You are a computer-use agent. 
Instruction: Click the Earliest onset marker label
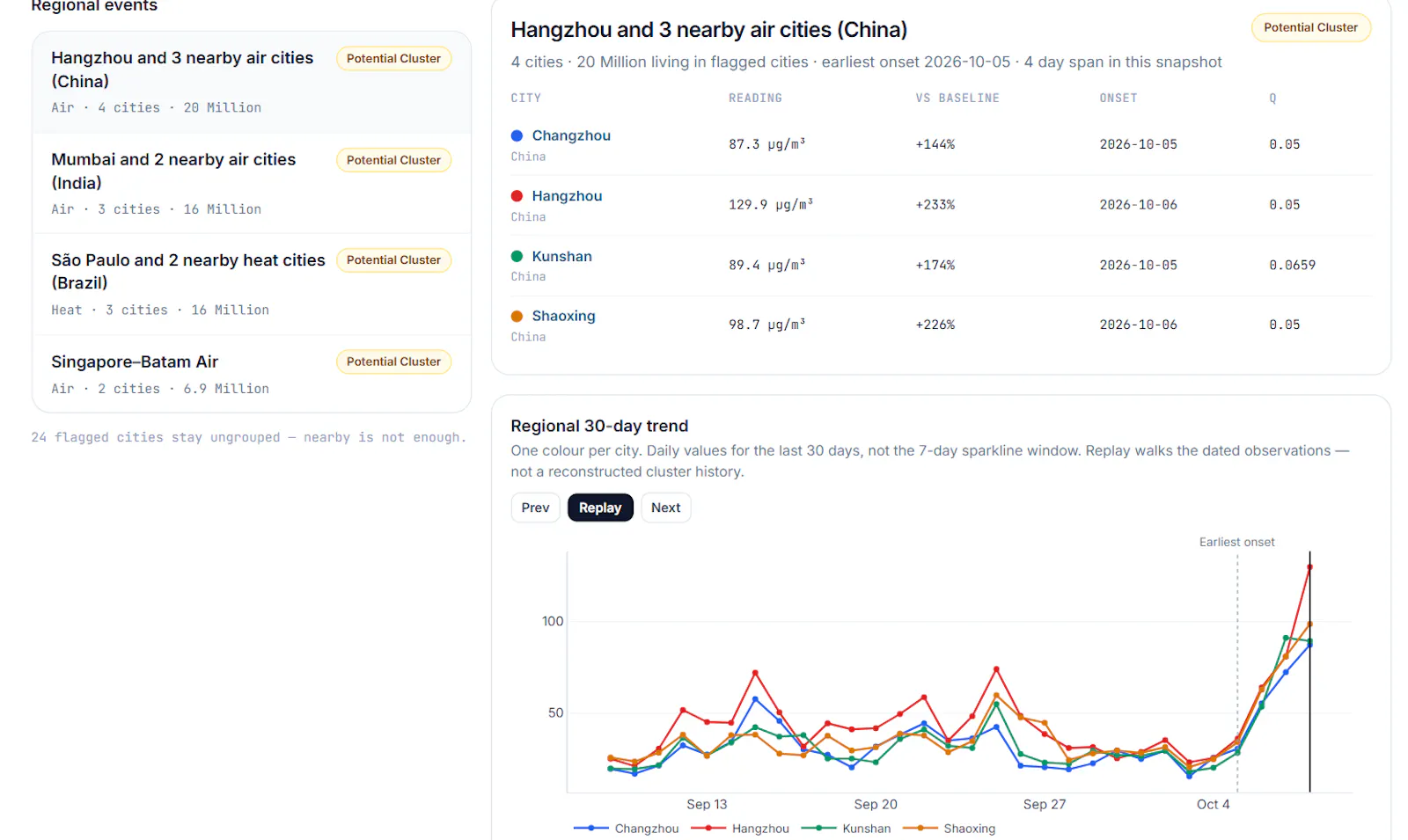point(1236,542)
